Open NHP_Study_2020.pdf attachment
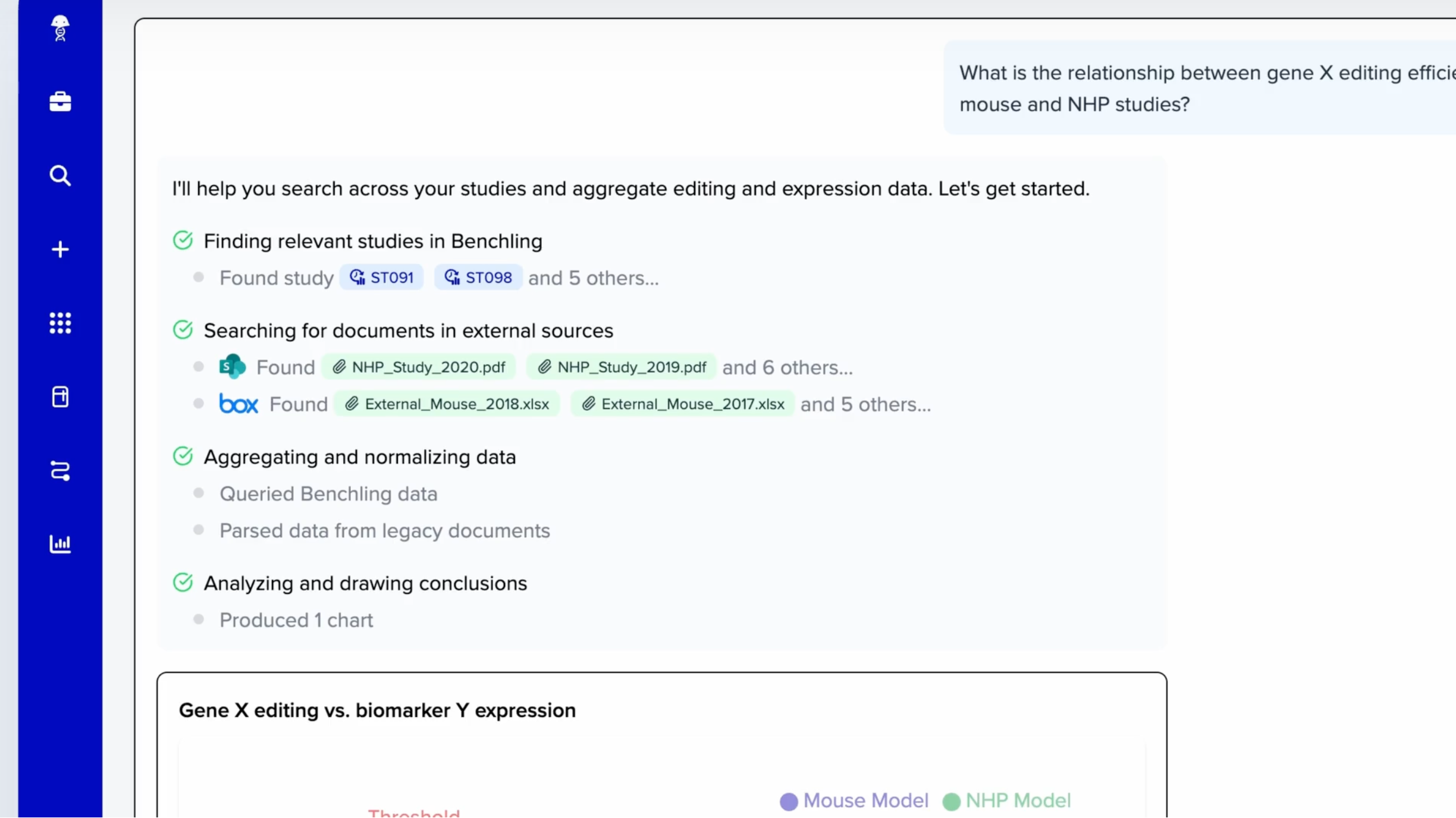The width and height of the screenshot is (1456, 818). 419,367
